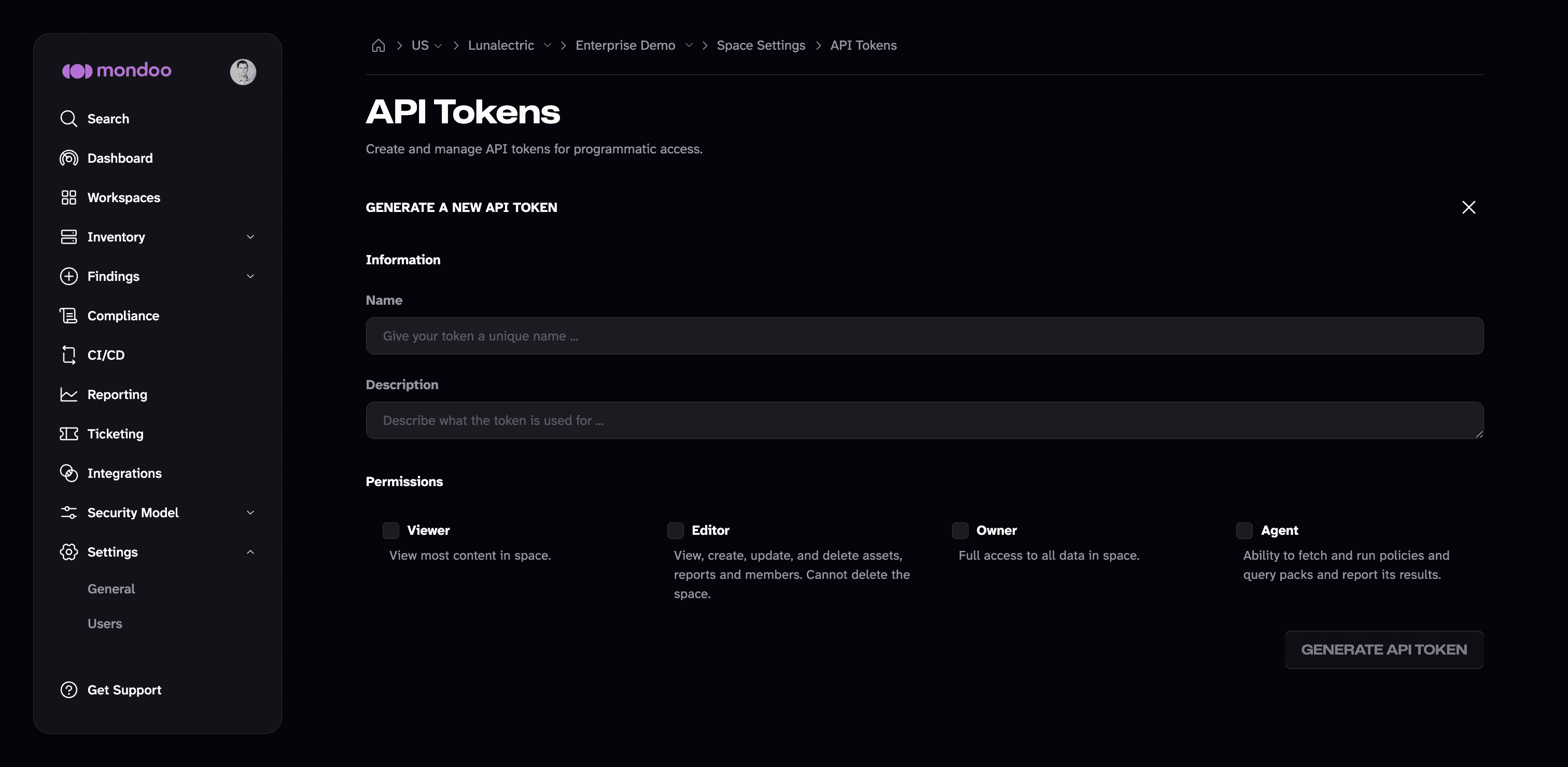Open Users under Settings
This screenshot has width=1568, height=767.
105,623
